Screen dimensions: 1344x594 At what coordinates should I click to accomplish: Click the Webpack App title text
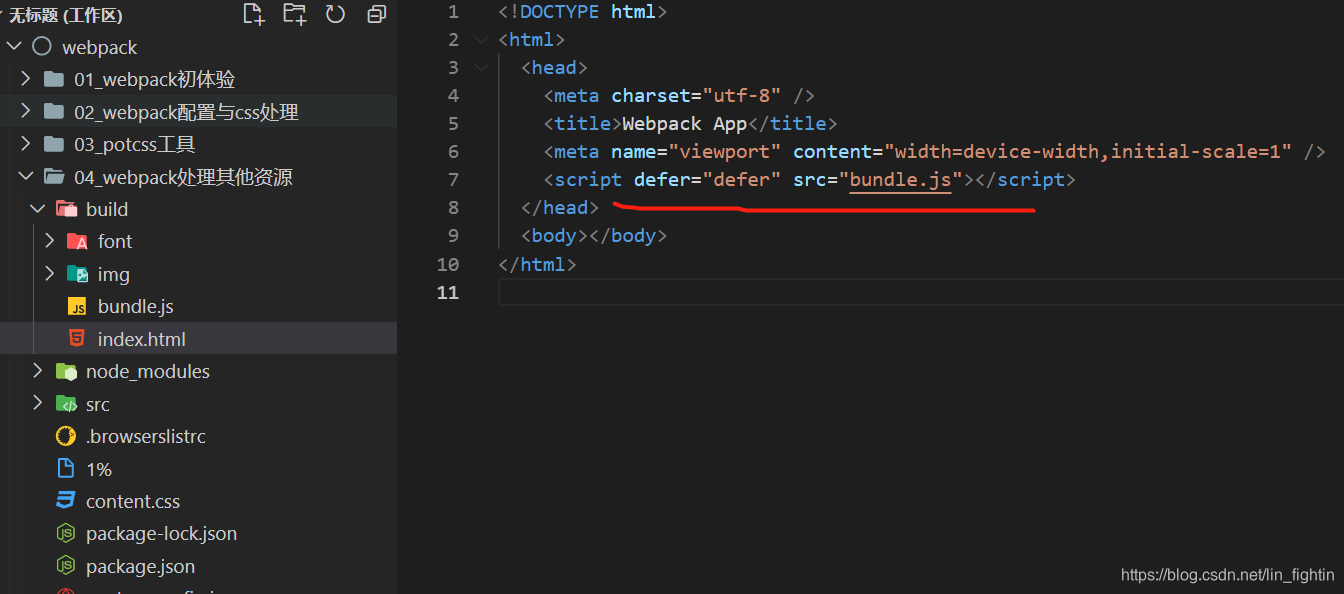tap(685, 124)
